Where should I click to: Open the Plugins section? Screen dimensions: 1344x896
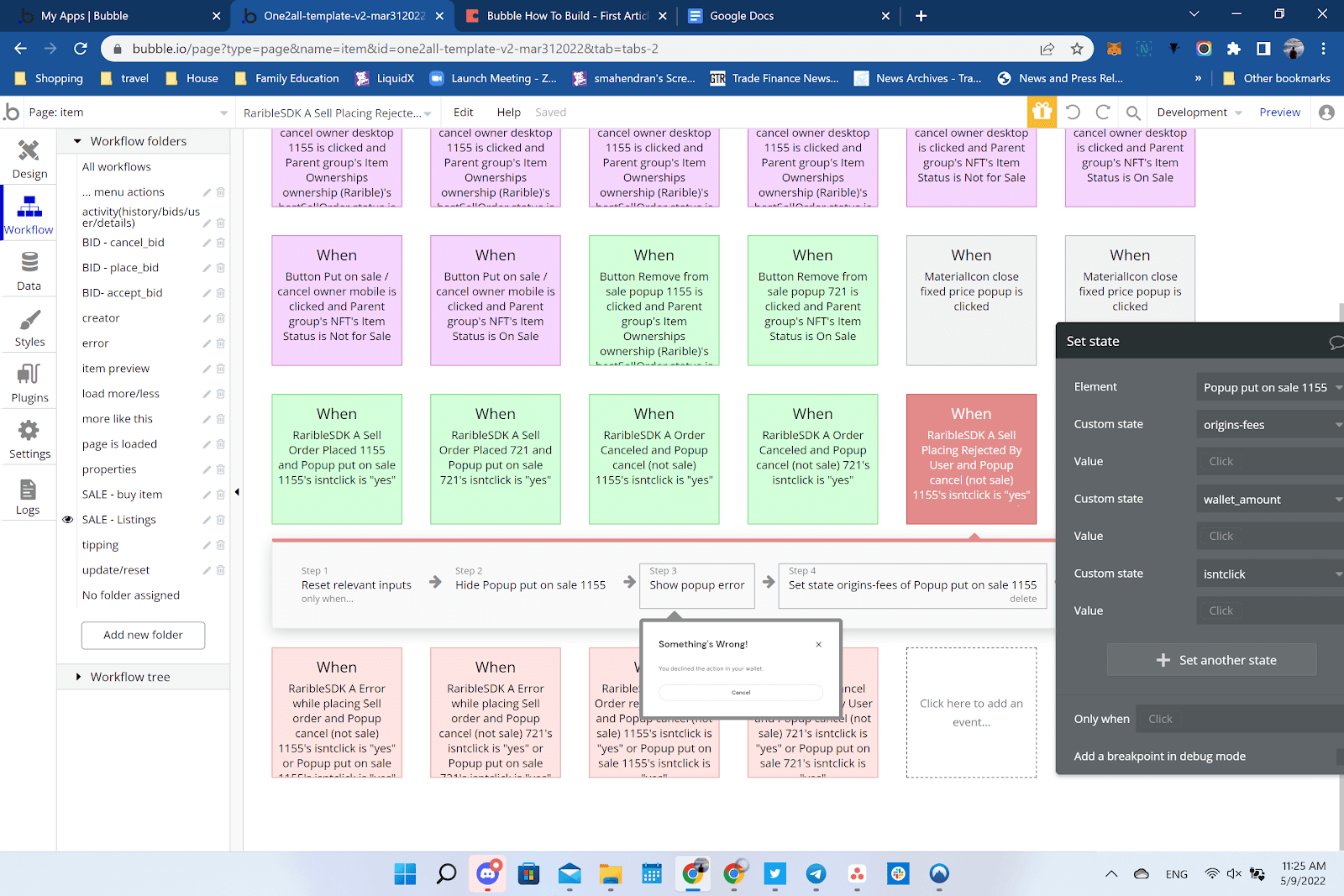tap(29, 383)
